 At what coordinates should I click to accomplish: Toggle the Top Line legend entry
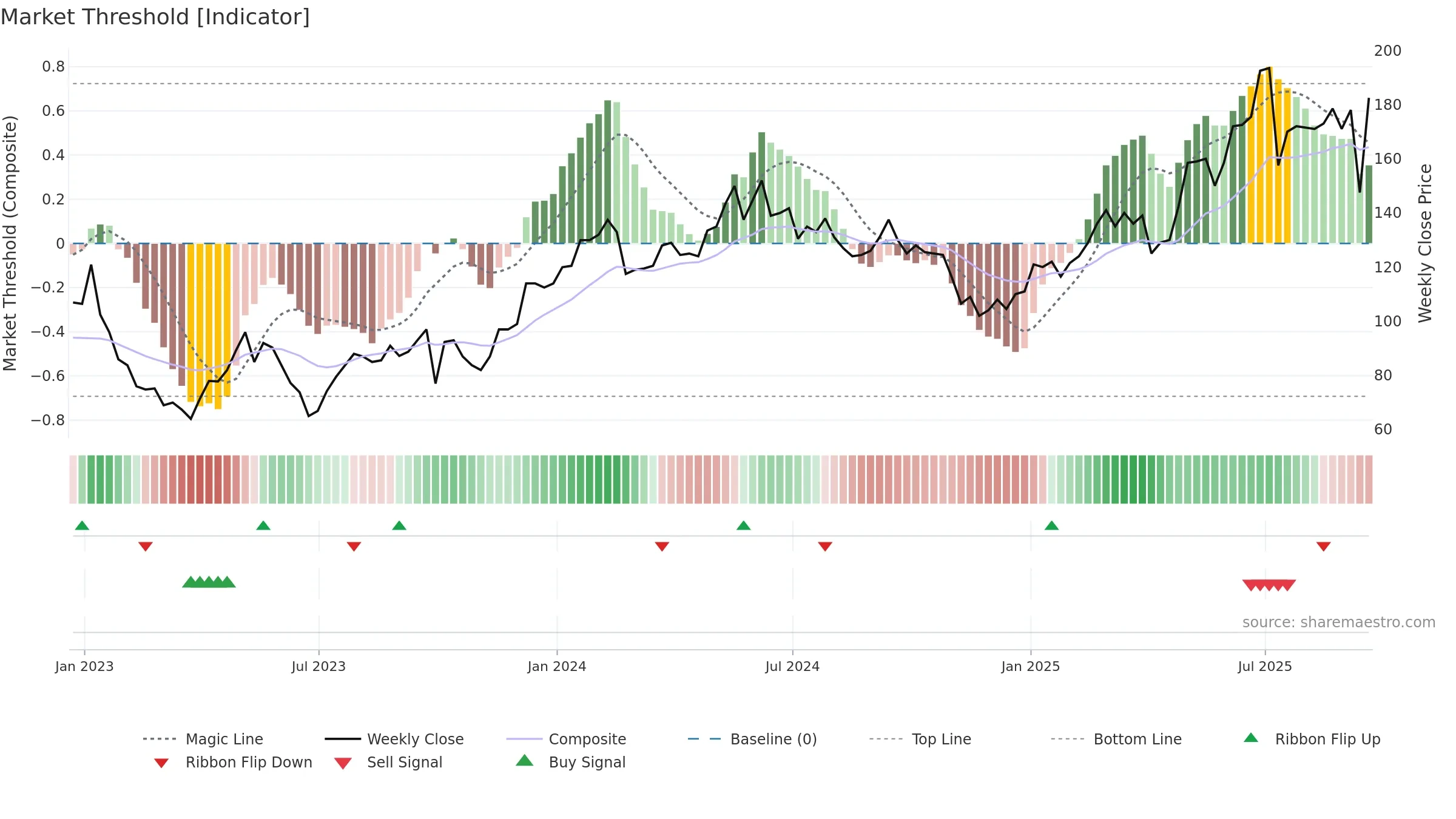click(920, 739)
